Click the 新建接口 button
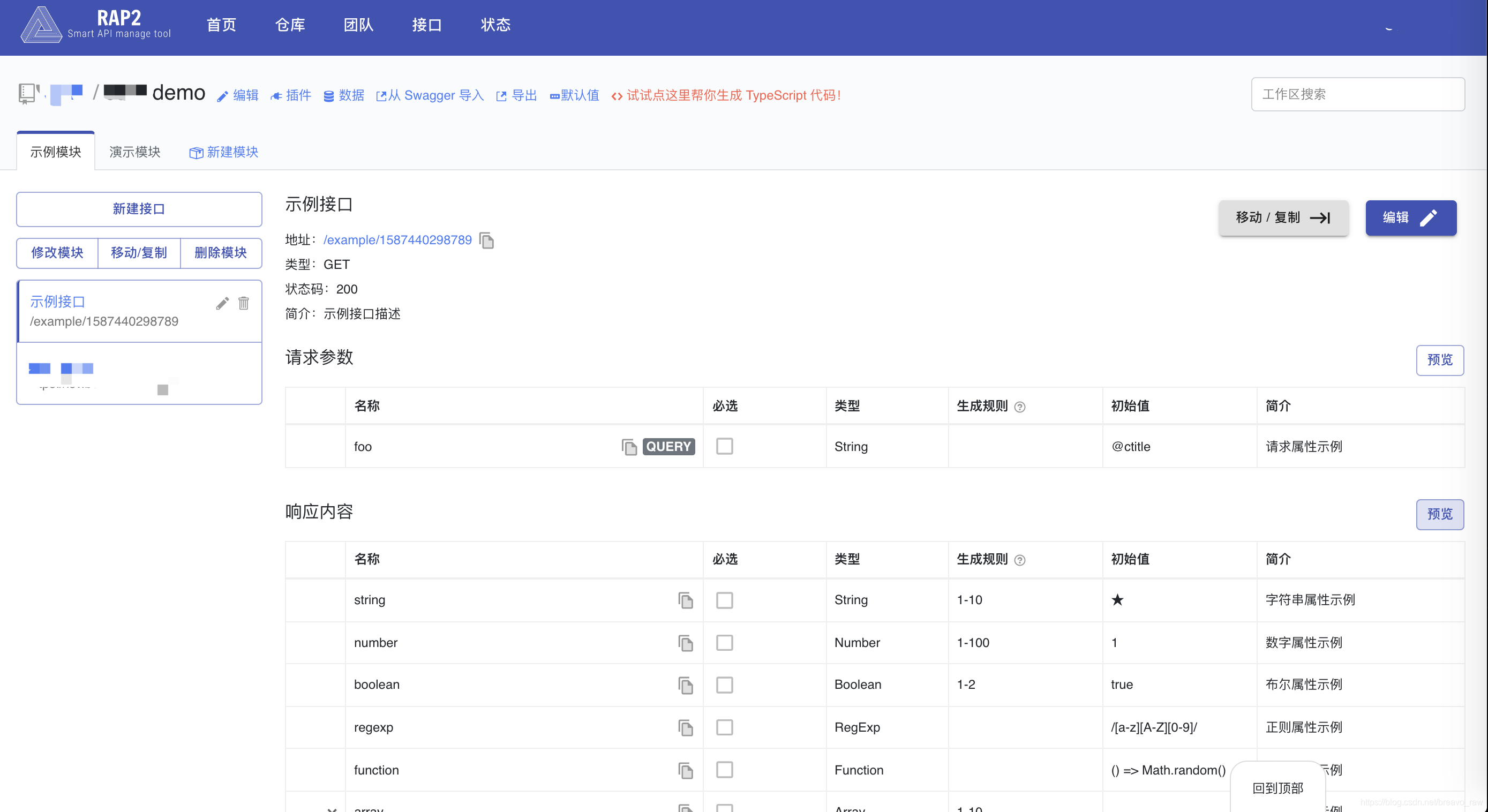1488x812 pixels. click(139, 209)
